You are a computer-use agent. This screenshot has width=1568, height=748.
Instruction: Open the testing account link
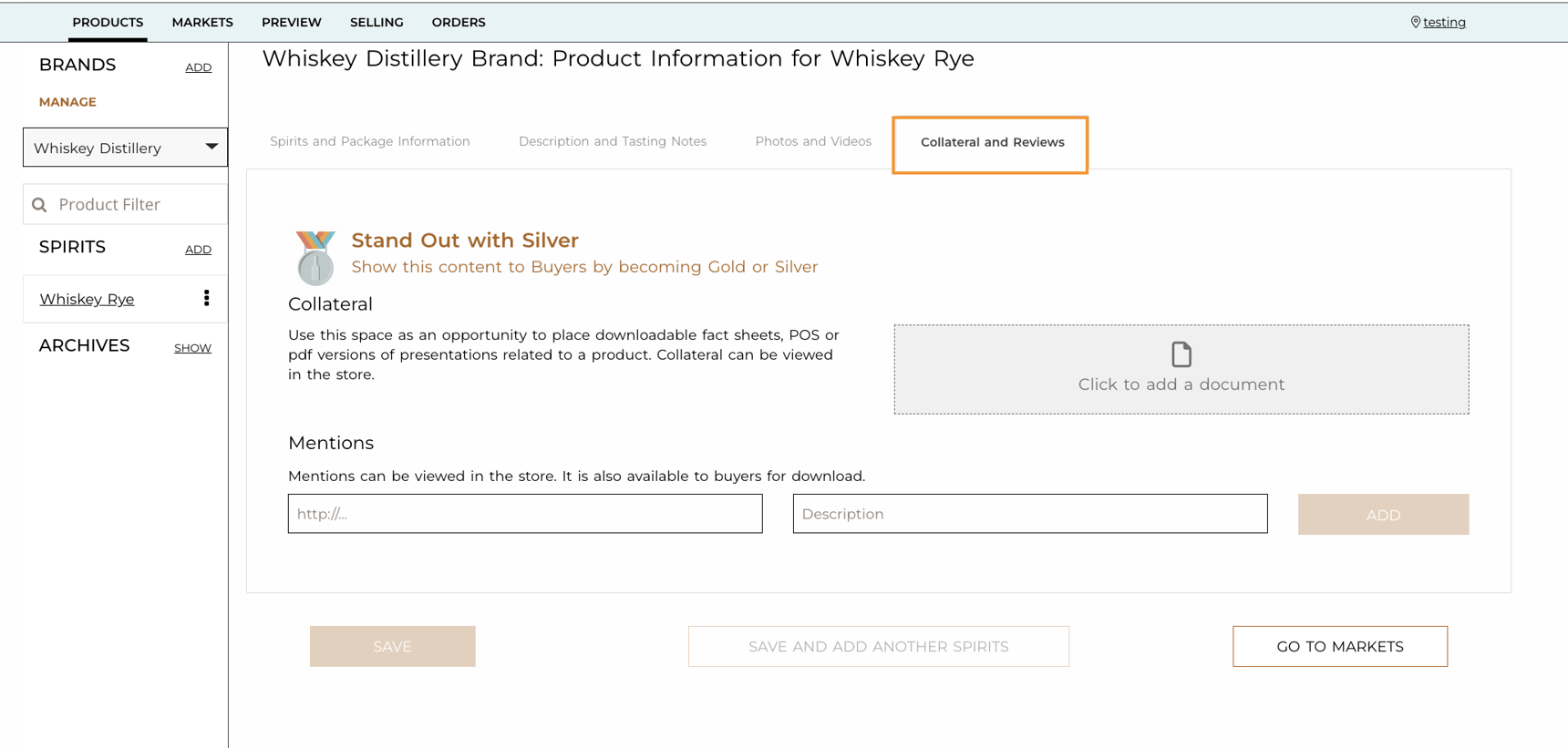[x=1444, y=22]
